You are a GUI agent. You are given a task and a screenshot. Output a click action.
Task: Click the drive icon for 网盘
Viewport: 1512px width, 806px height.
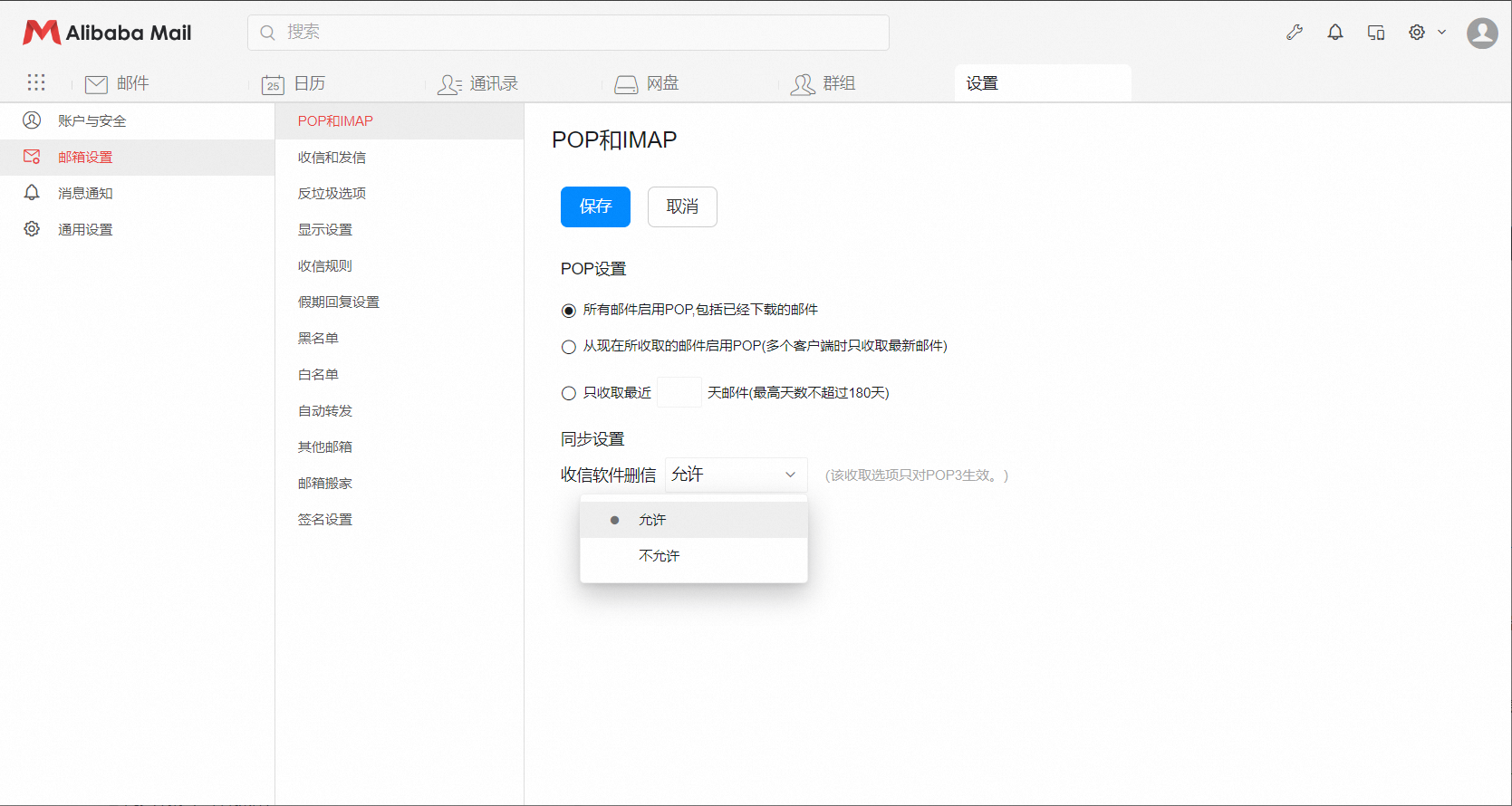point(626,84)
